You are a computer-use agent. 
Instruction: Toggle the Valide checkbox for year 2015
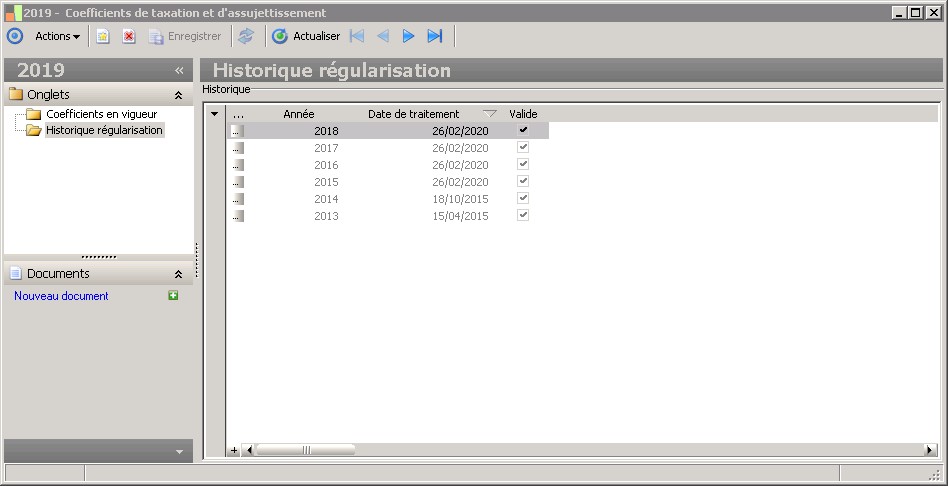(x=523, y=181)
